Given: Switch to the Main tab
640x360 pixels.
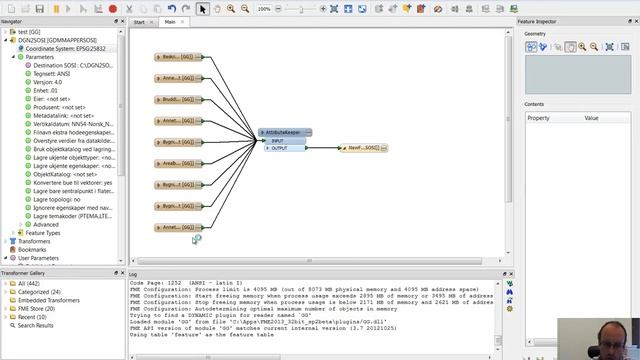Looking at the screenshot, I should click(170, 22).
